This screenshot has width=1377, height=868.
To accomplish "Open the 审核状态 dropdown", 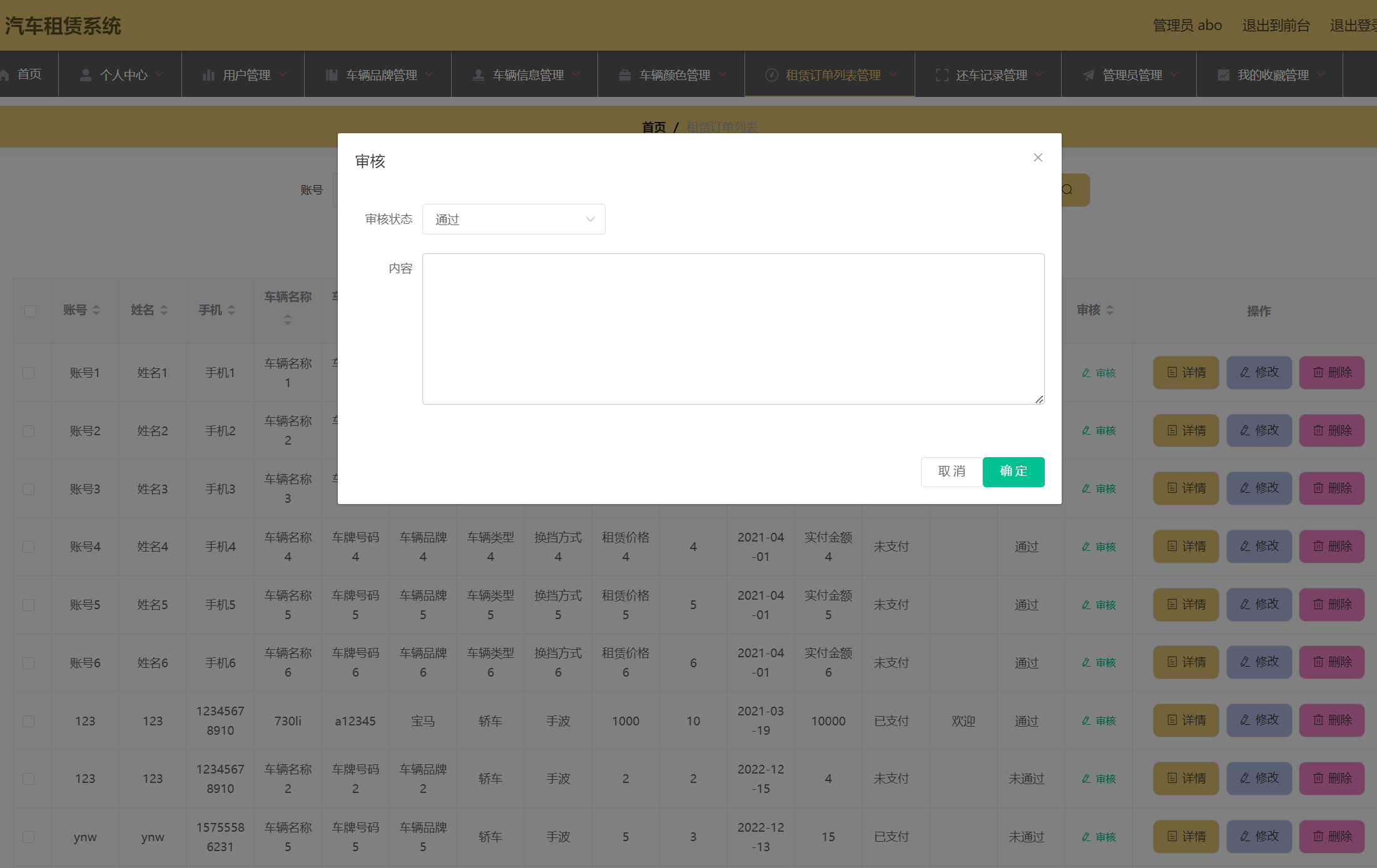I will 514,220.
